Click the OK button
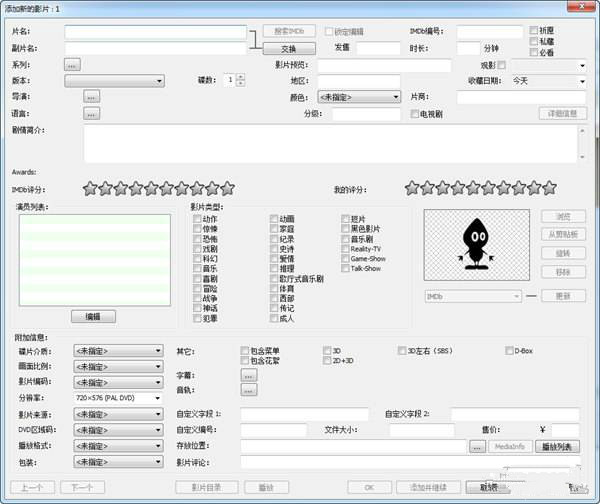 [x=369, y=487]
